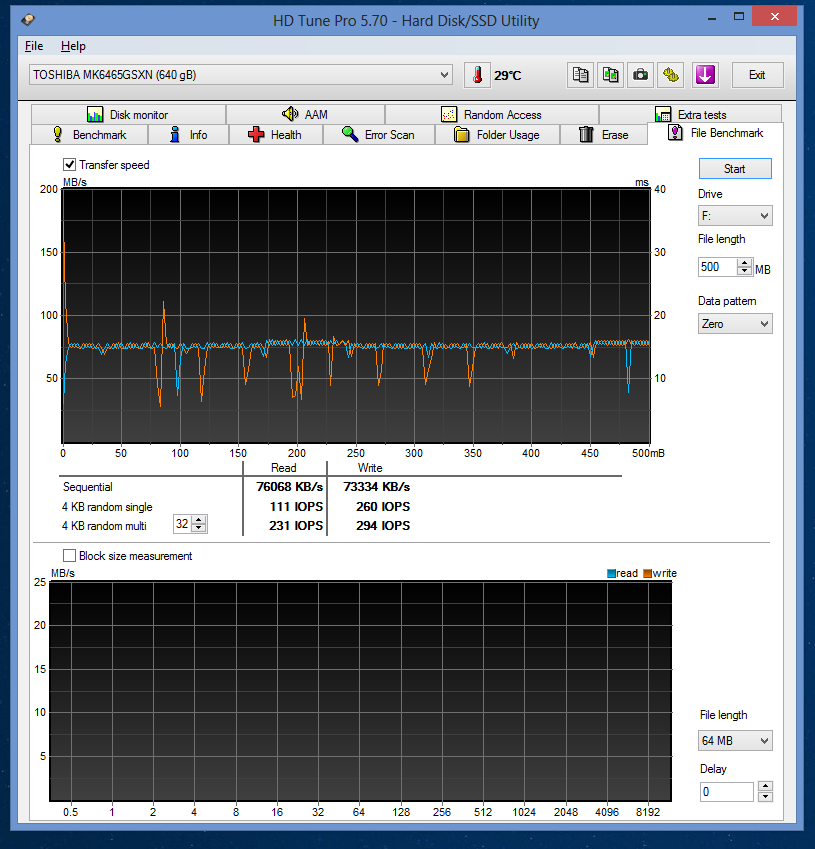This screenshot has height=849, width=815.
Task: Increase the Delay value
Action: [x=765, y=787]
